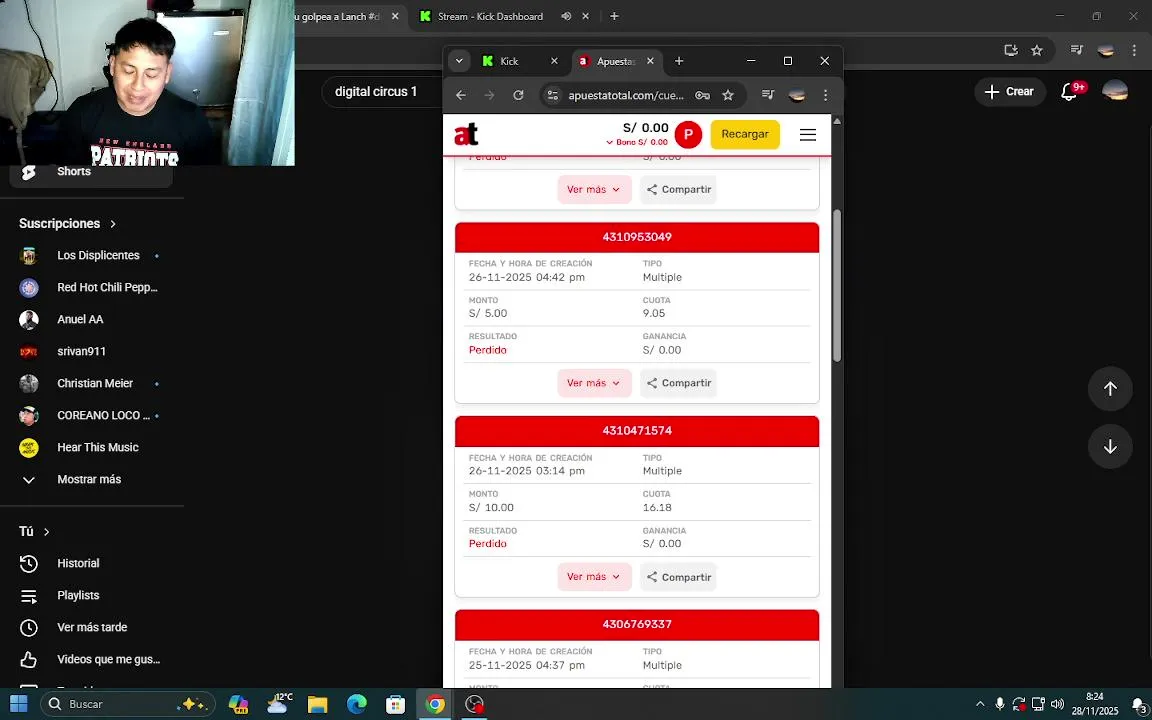This screenshot has height=720, width=1152.
Task: Expand the Suscripciones section chevron
Action: [x=112, y=223]
